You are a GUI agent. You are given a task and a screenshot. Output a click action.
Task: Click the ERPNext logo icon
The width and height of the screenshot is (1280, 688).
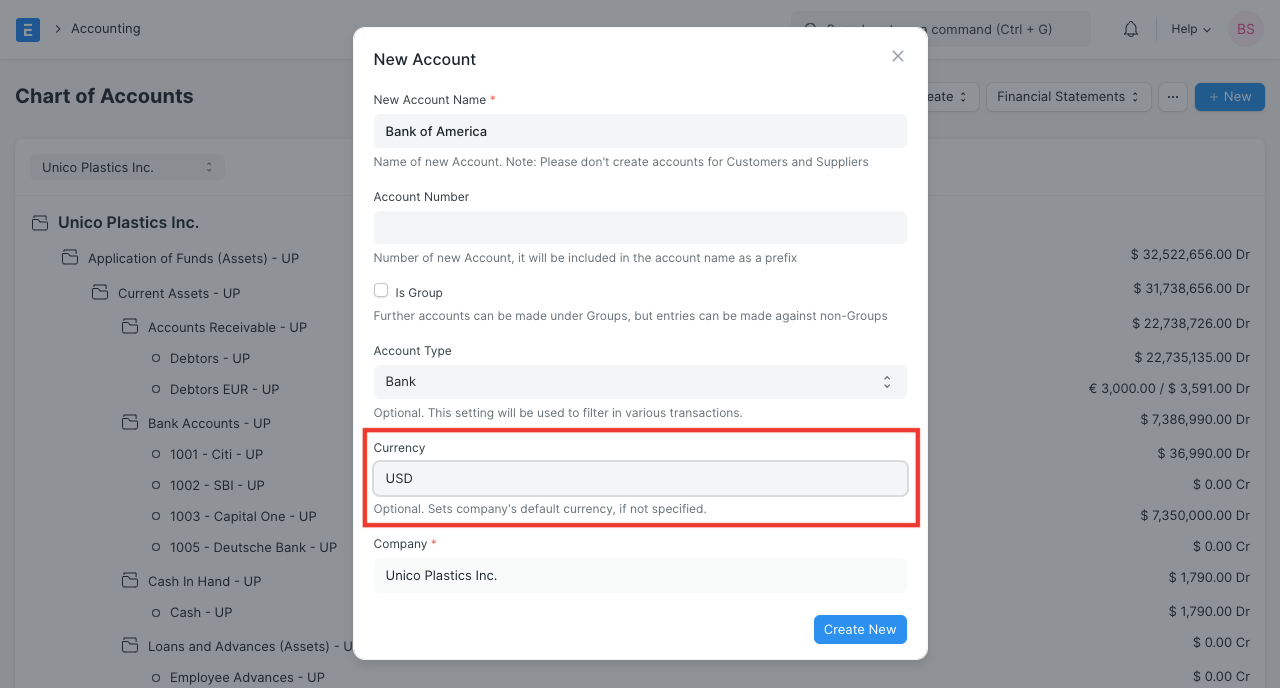pos(27,29)
